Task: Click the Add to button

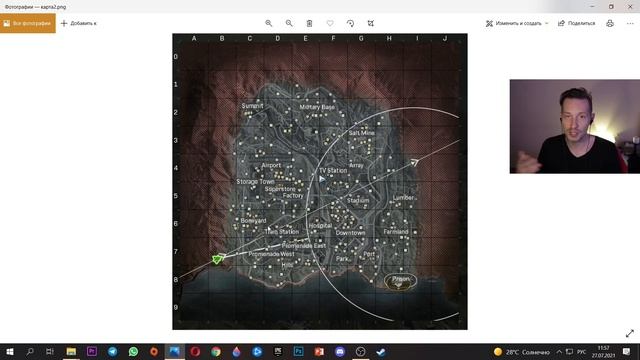Action: (78, 23)
